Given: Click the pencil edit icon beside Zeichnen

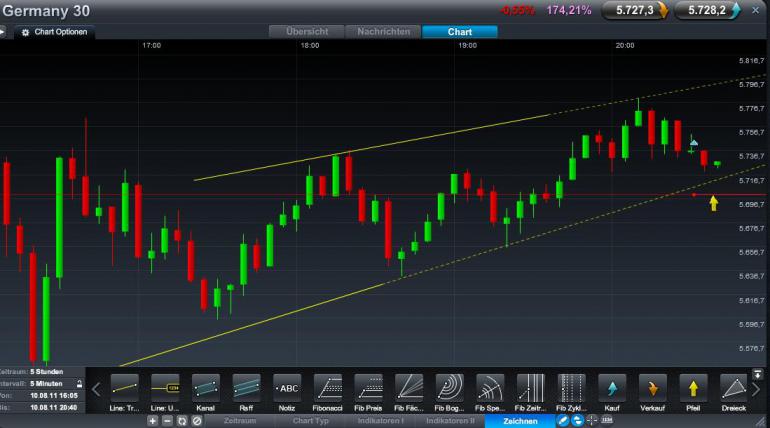Looking at the screenshot, I should coord(563,421).
